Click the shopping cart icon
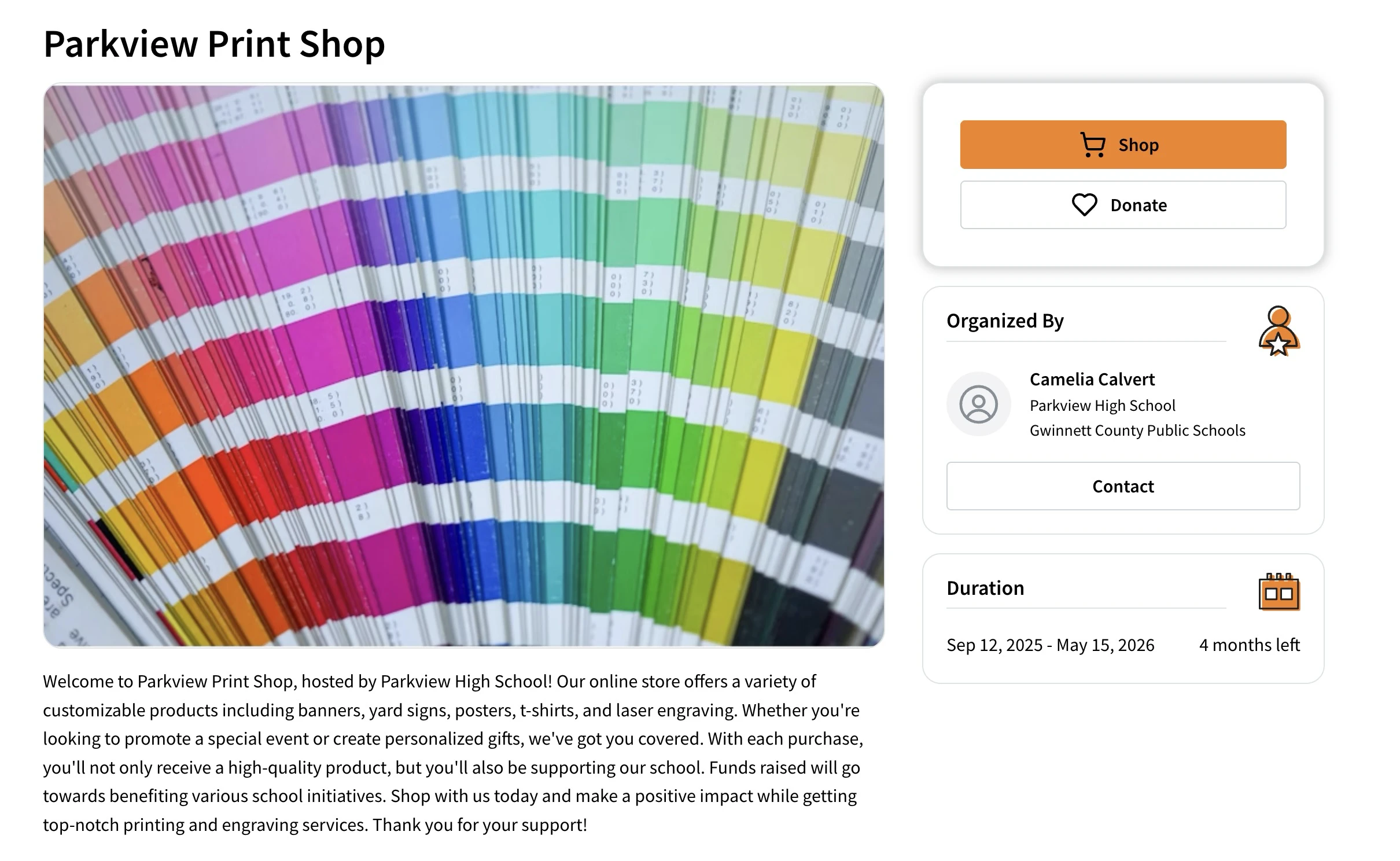The image size is (1400, 861). click(x=1092, y=145)
